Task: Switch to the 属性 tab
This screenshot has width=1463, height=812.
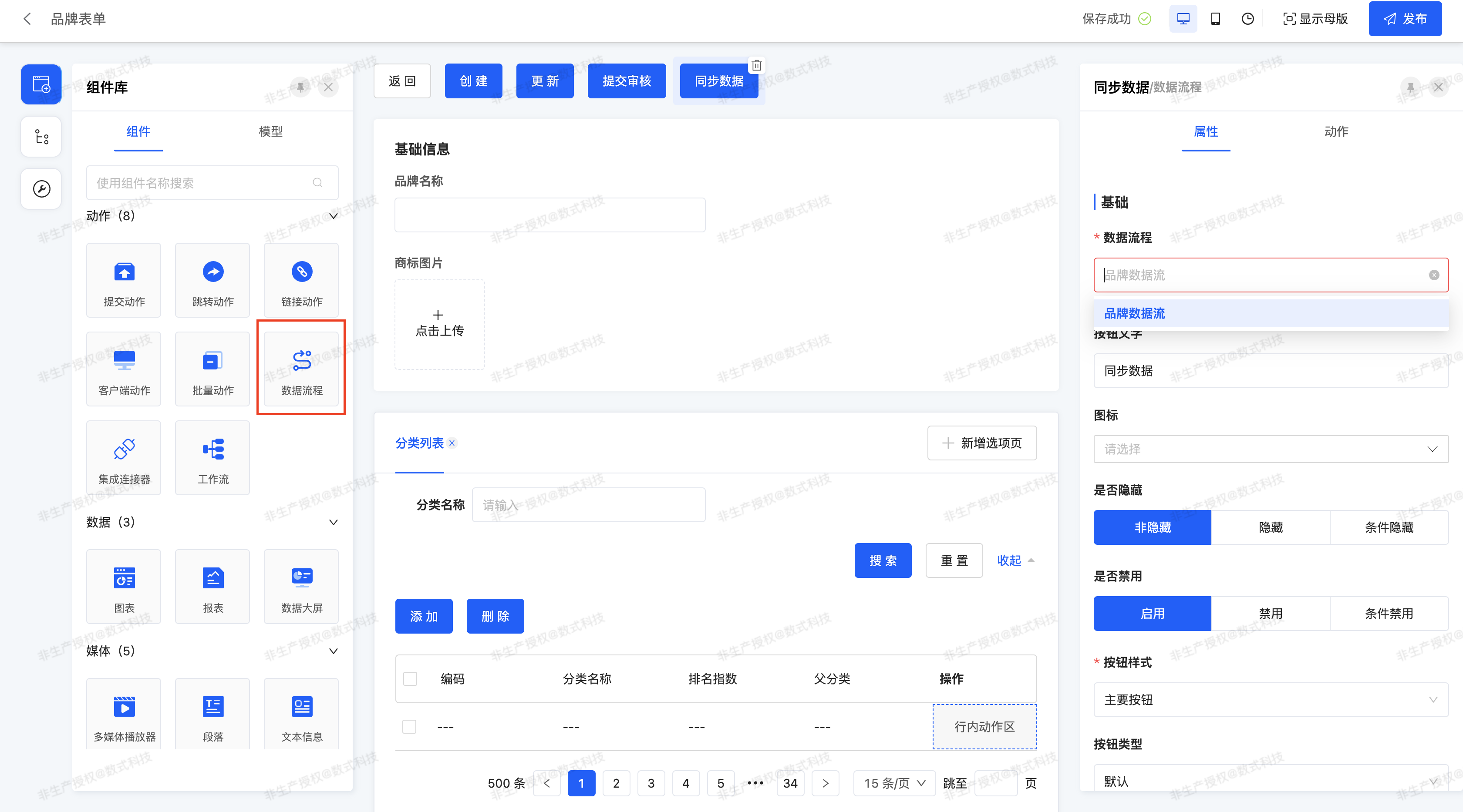Action: pyautogui.click(x=1206, y=132)
